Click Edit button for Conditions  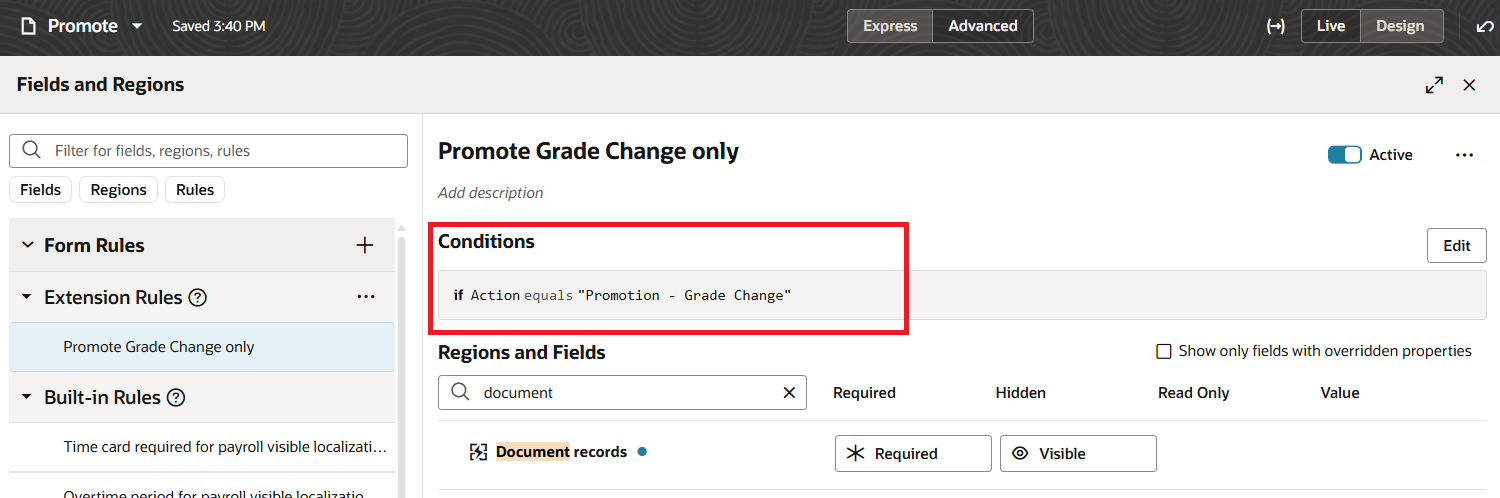coord(1456,246)
